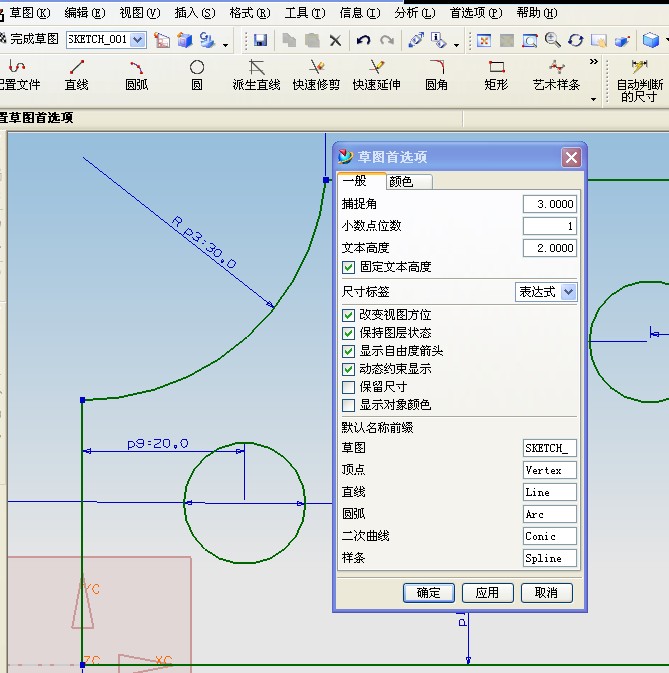Click the zoom window icon
This screenshot has height=673, width=669.
(530, 40)
